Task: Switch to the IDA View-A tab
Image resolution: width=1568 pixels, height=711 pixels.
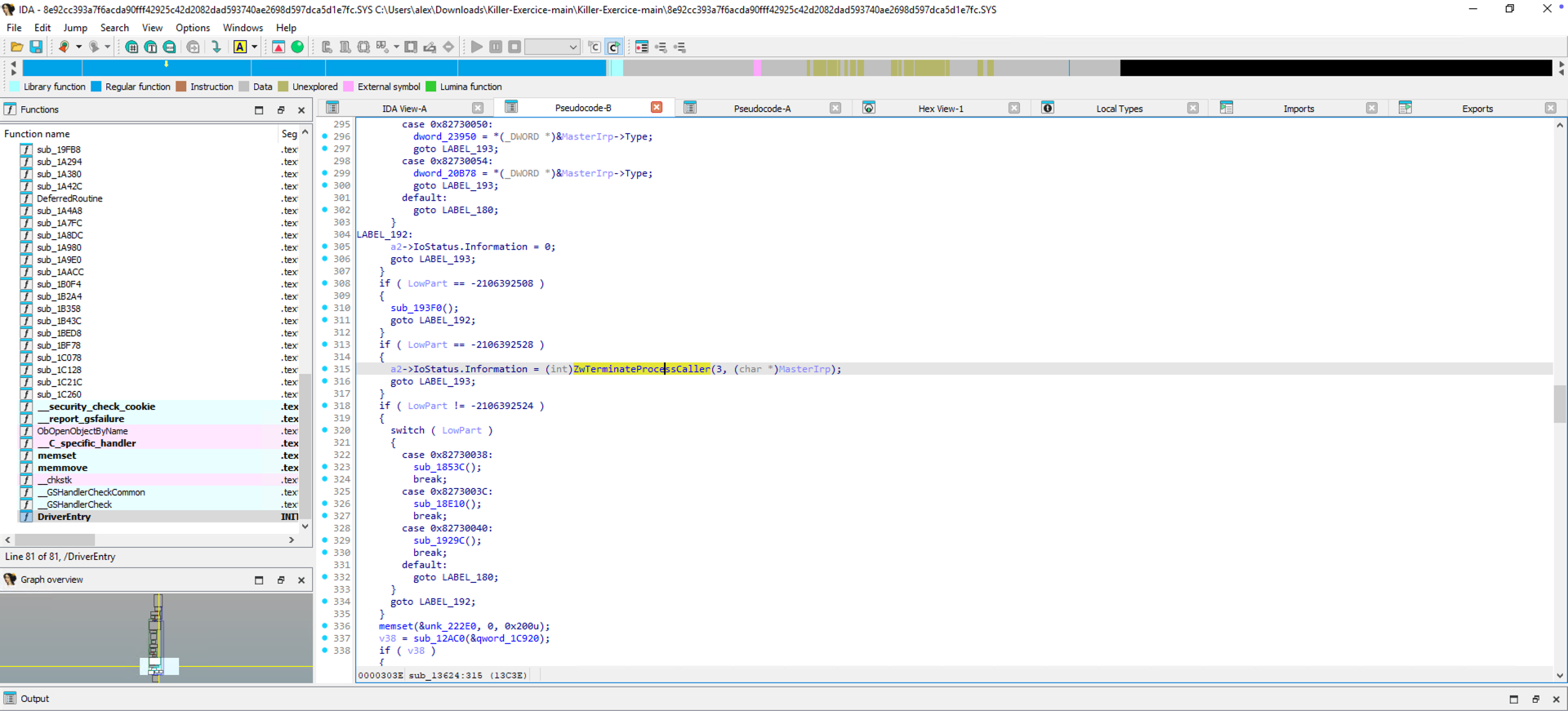Action: 404,109
